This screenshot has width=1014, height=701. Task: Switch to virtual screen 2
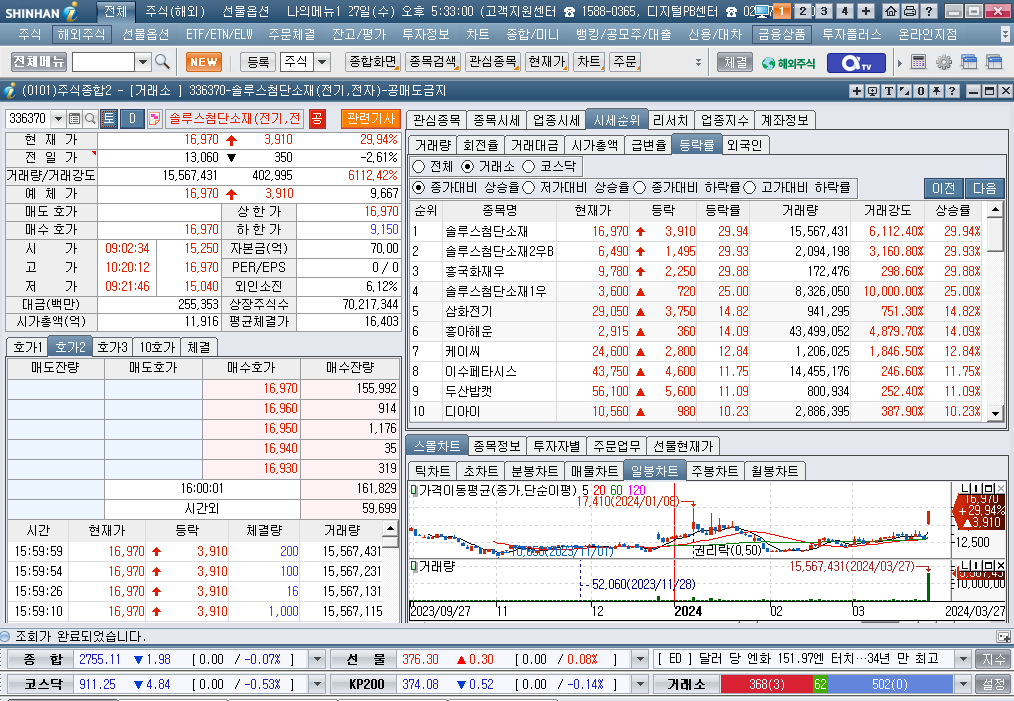coord(803,11)
